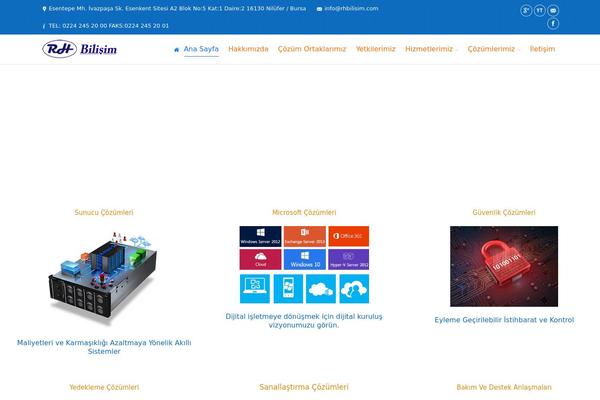Click 'Maliyetleri ve Karmaşıklığı Azaltmaya Yönelik' text
Viewport: 600px width, 400px height.
[x=95, y=343]
